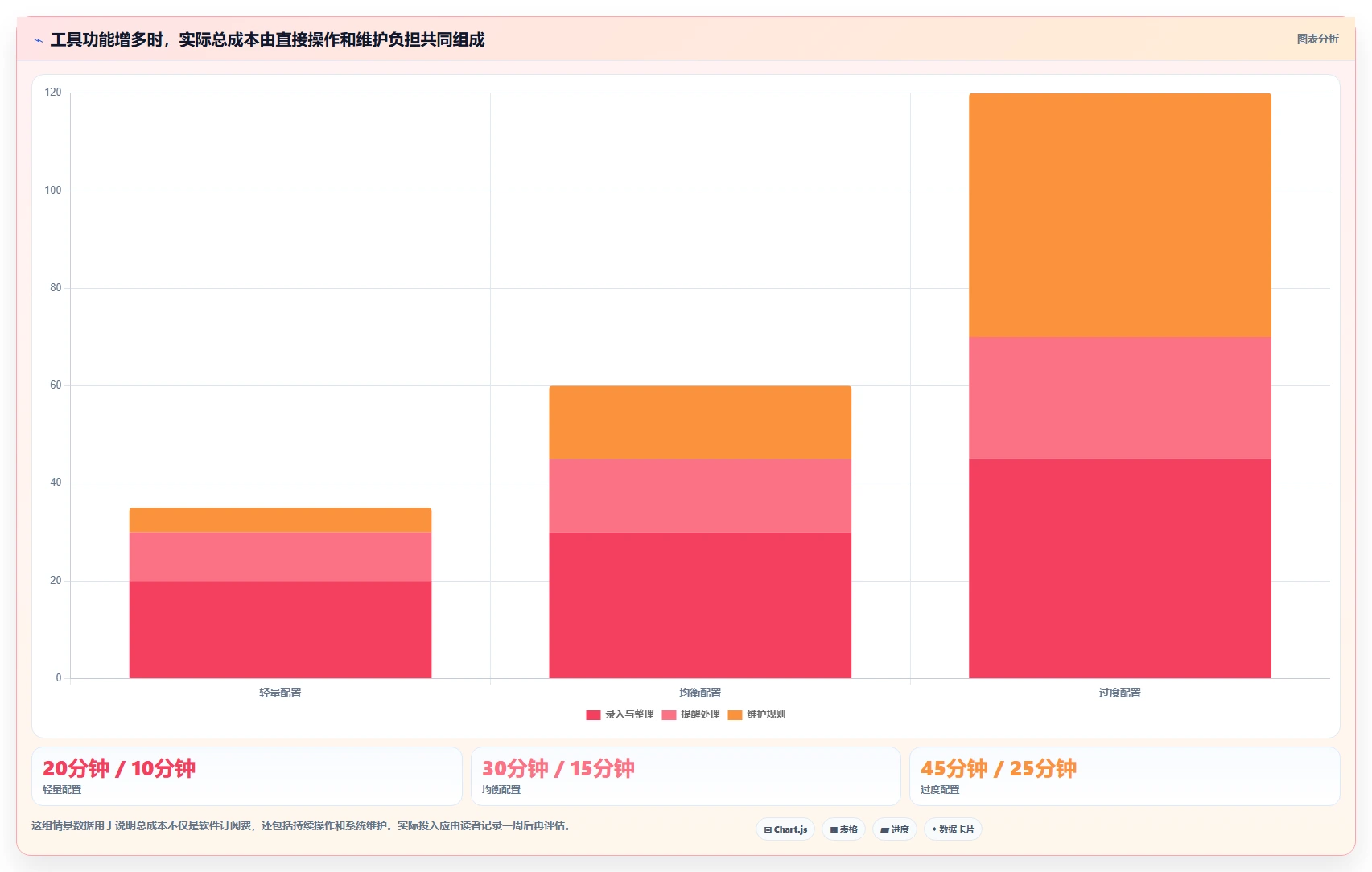This screenshot has height=872, width=1372.
Task: Click the 60 y-axis tick label
Action: (56, 385)
